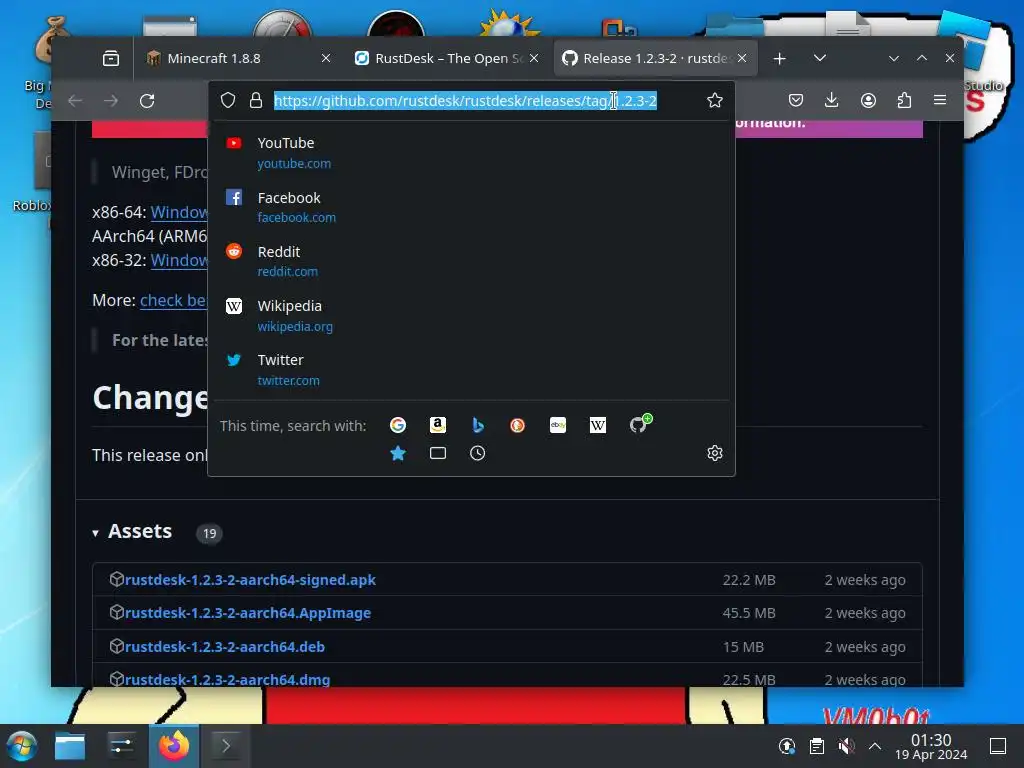Click the URL address field

click(465, 101)
